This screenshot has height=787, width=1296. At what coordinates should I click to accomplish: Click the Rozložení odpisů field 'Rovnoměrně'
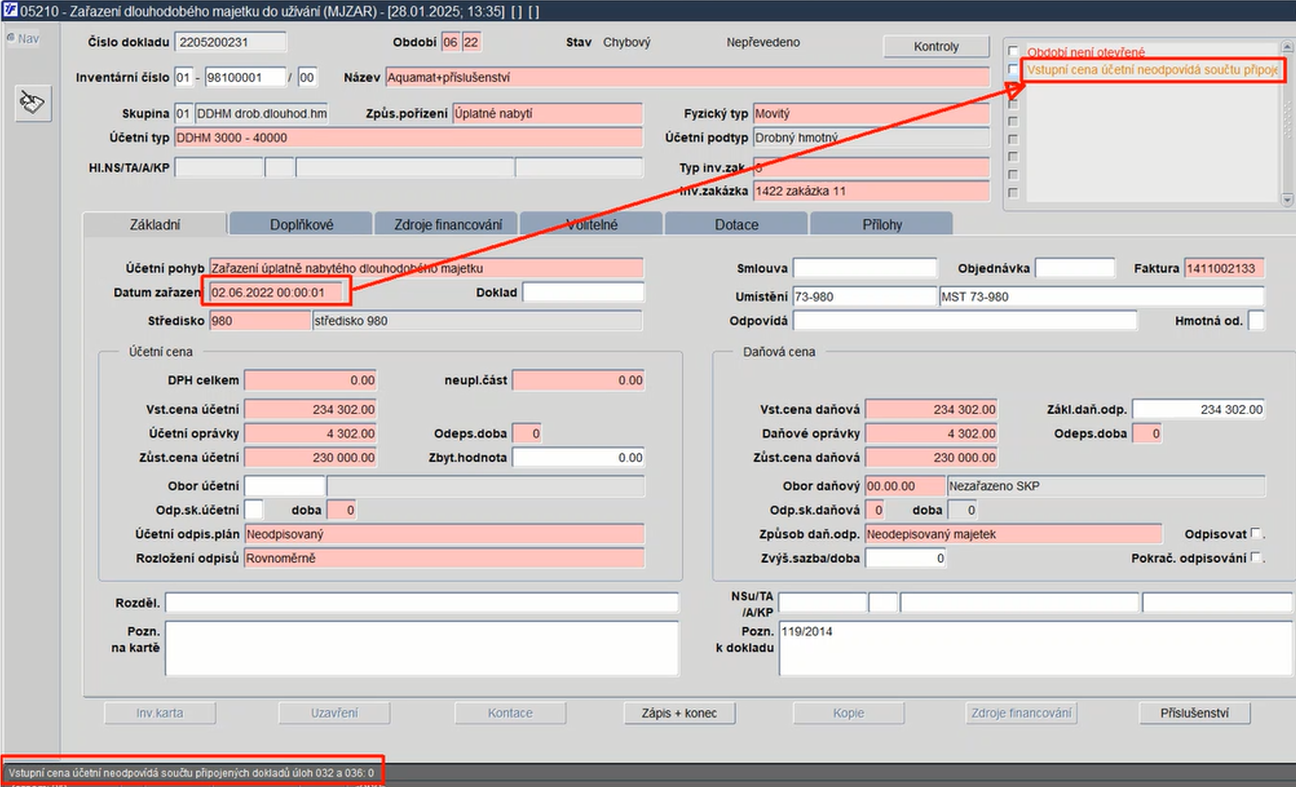445,558
